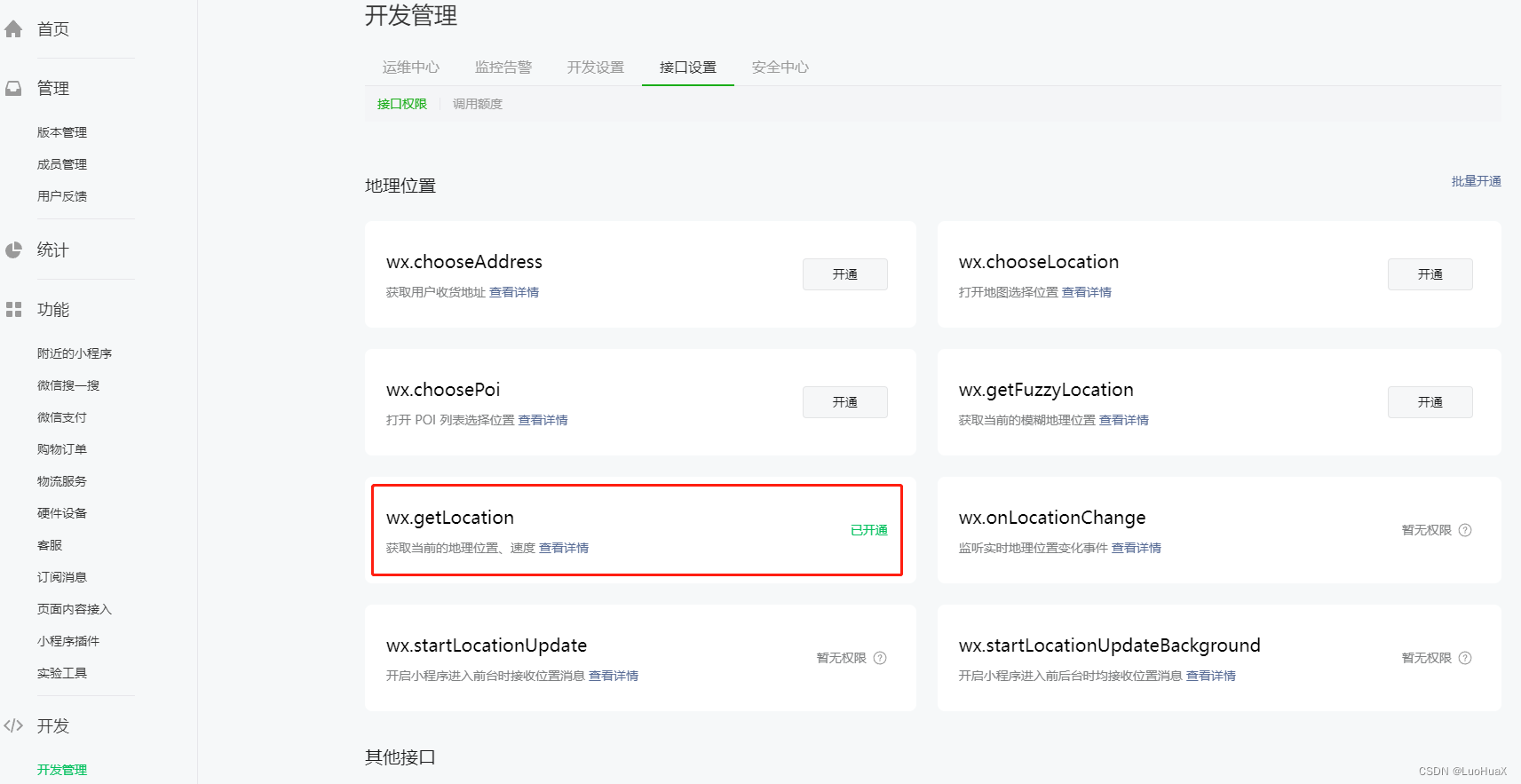Click the 地理位置 section heading
This screenshot has height=784, width=1521.
[x=400, y=186]
